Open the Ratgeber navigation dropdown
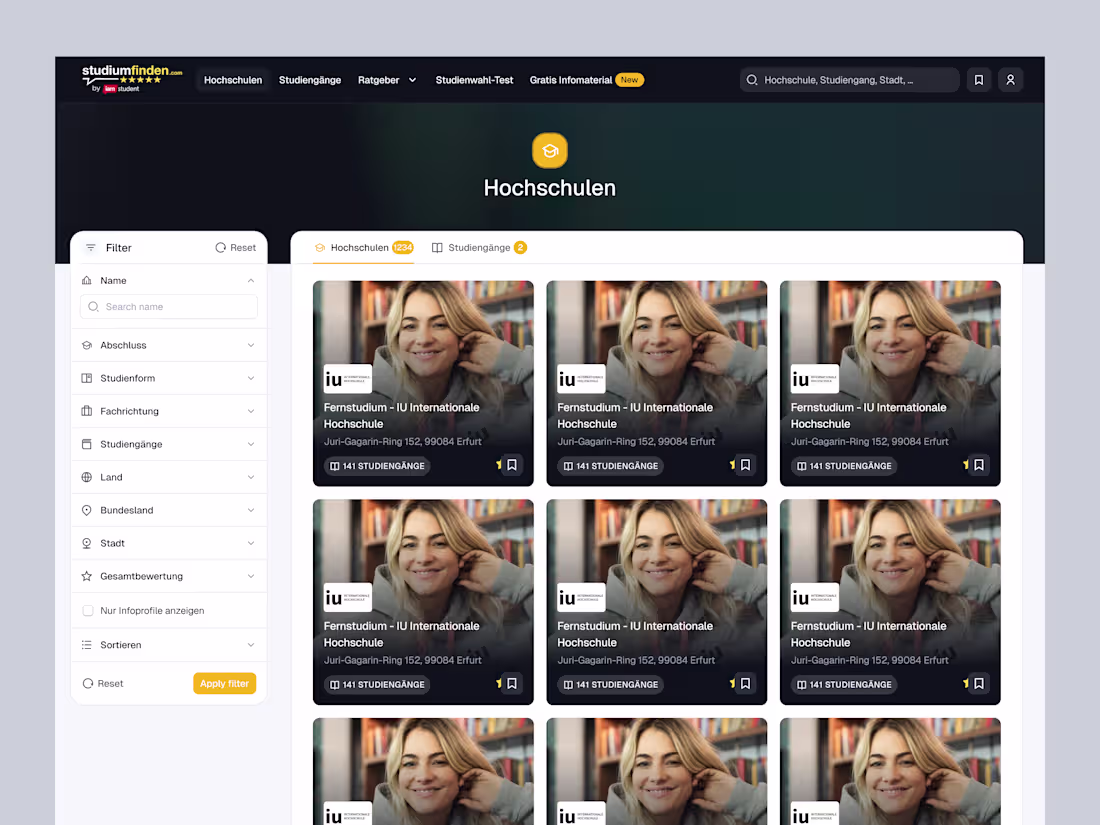Screen dimensions: 1100x825 pyautogui.click(x=387, y=79)
